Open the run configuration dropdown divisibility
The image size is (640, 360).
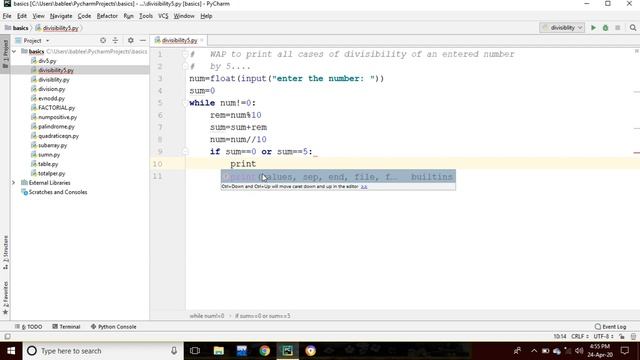click(562, 28)
